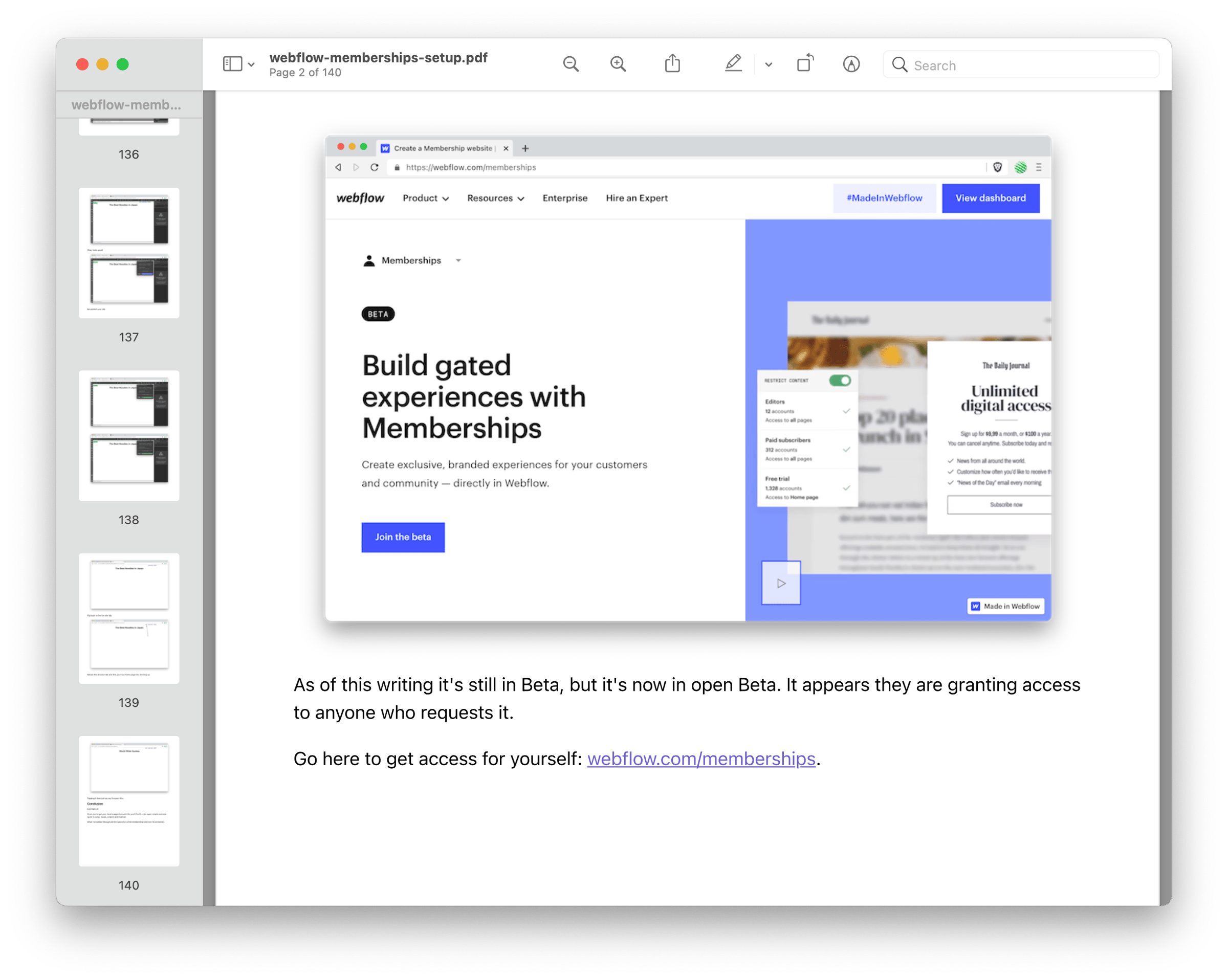Click the lock icon in the address bar
The width and height of the screenshot is (1228, 980).
click(397, 167)
